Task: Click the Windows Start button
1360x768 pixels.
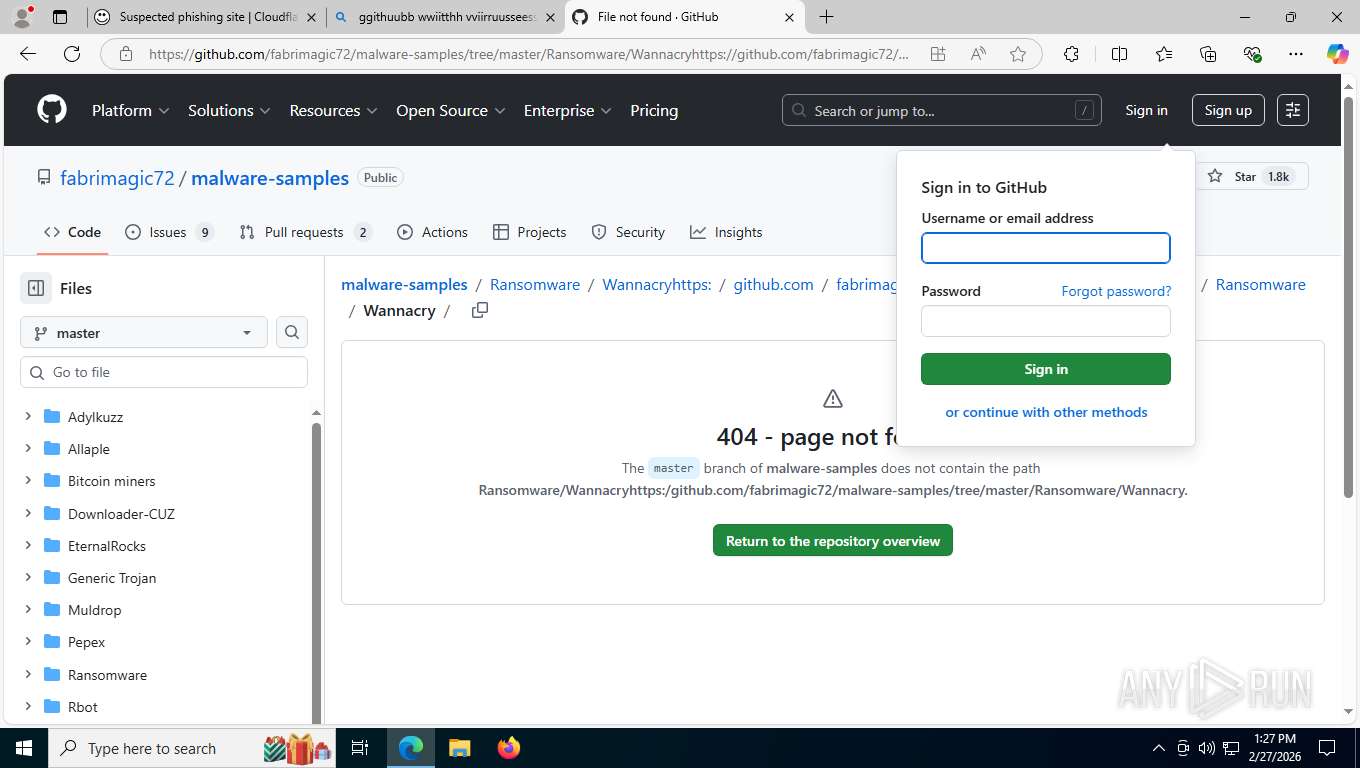Action: pos(23,748)
